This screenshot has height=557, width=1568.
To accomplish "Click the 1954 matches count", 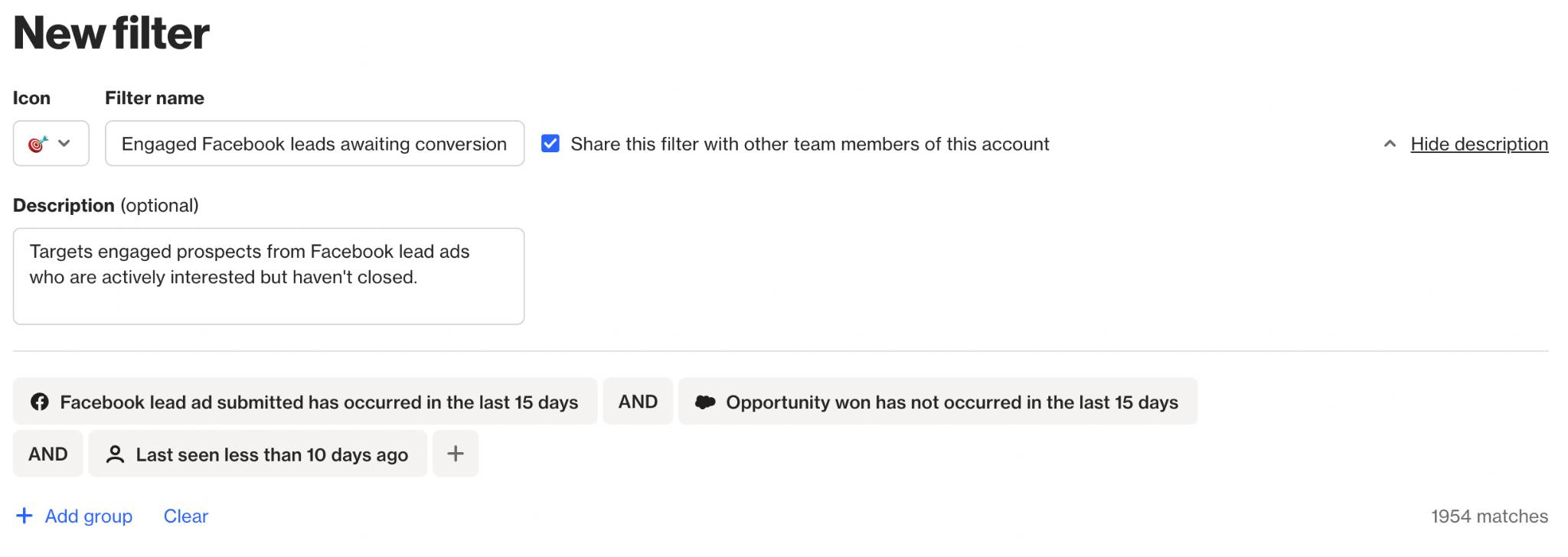I will coord(1489,516).
